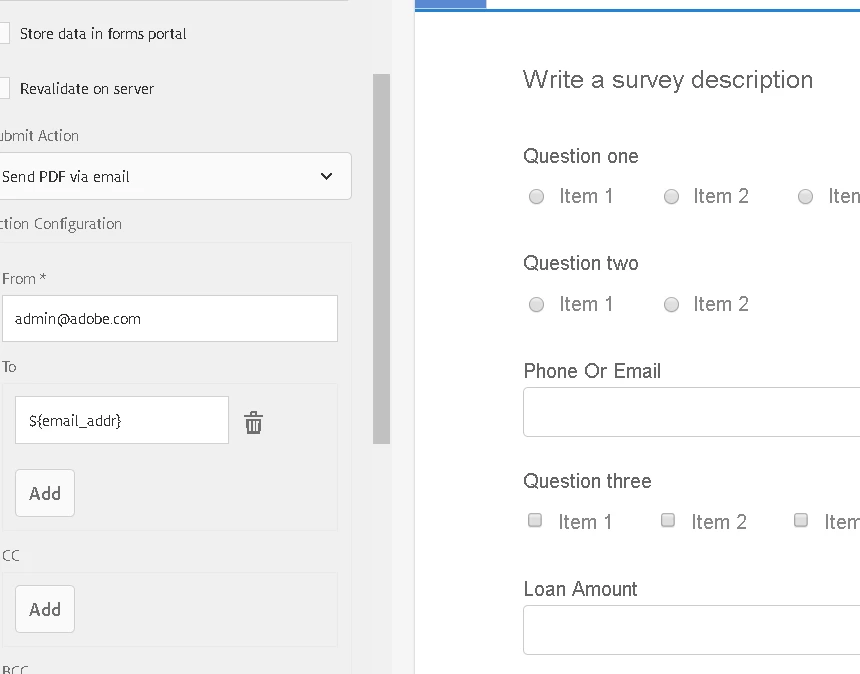This screenshot has height=674, width=860.
Task: Check Item 2 under Question three
Action: (668, 521)
